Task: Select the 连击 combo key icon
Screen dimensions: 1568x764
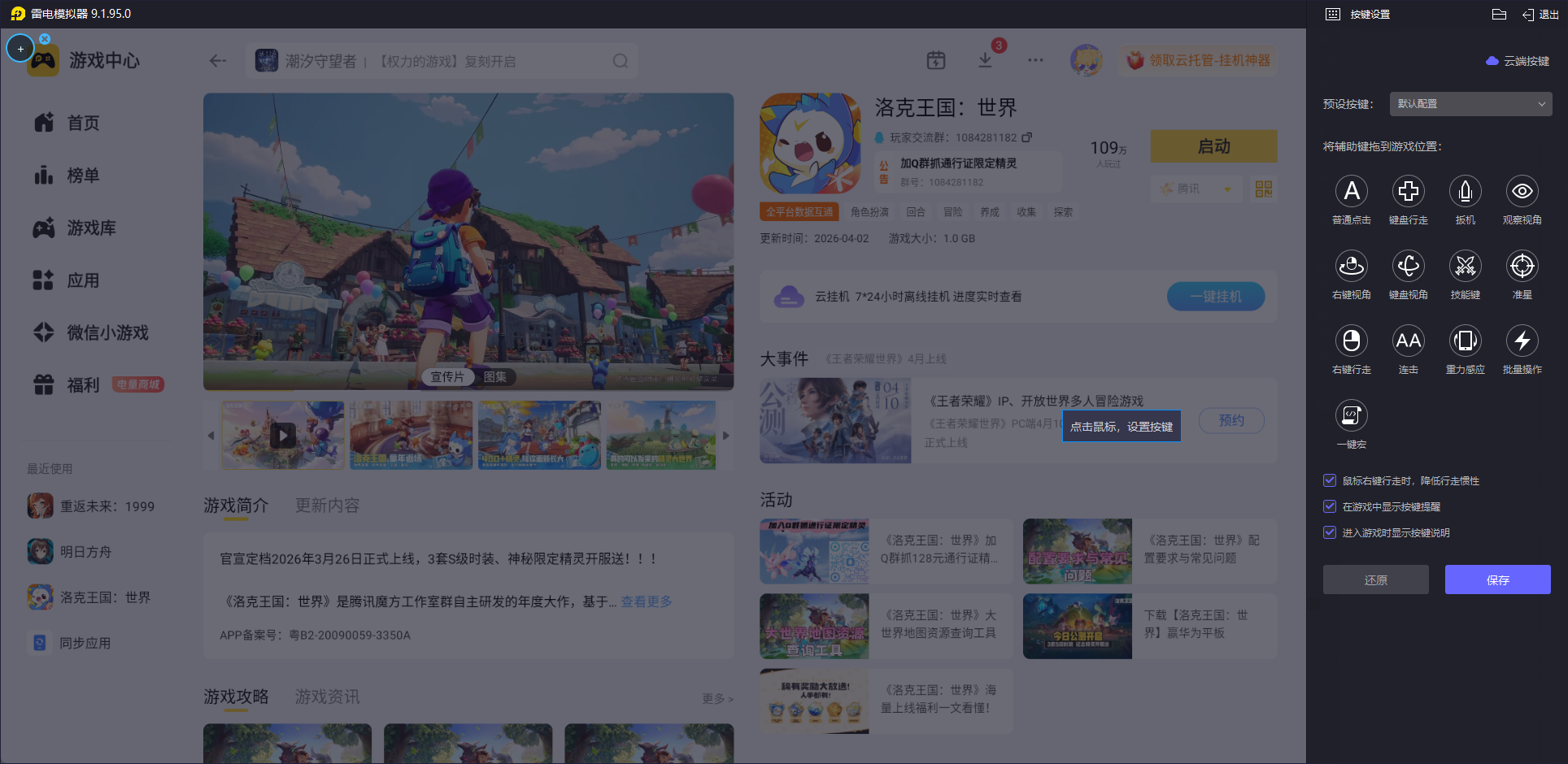Action: 1408,341
